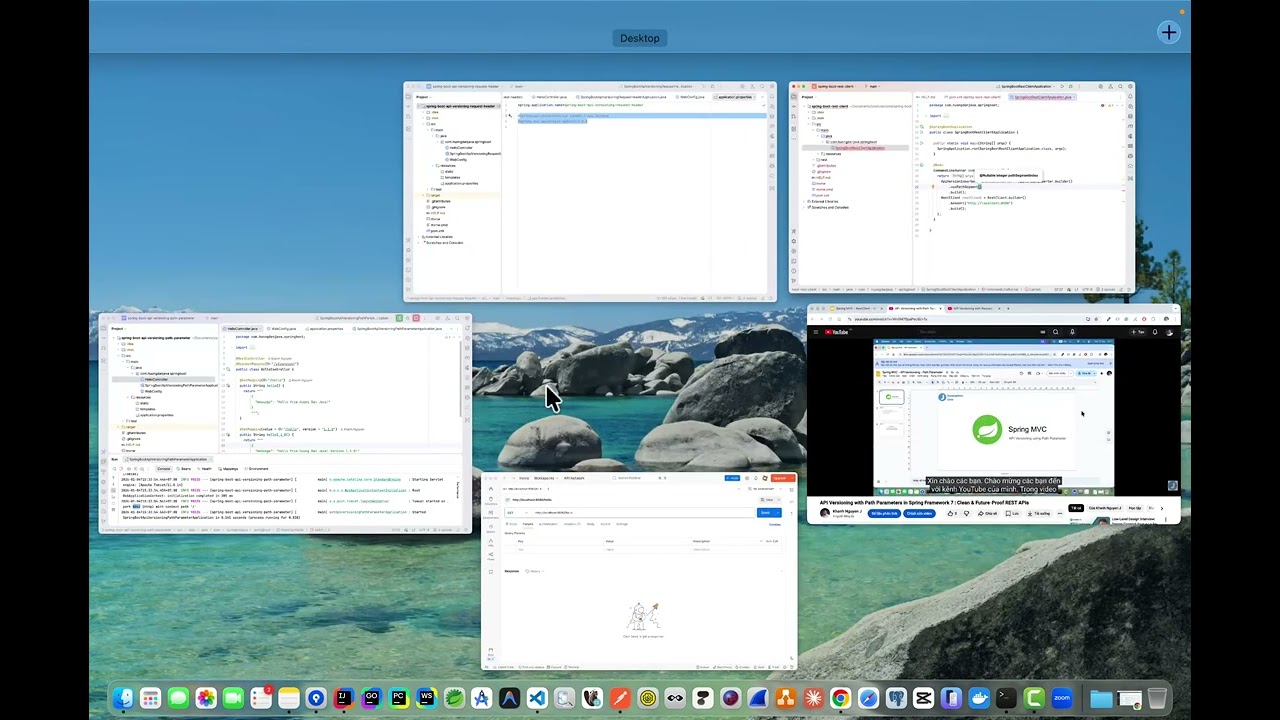The image size is (1280, 720).
Task: Bring the request-header IntelliJ window forward
Action: 590,192
